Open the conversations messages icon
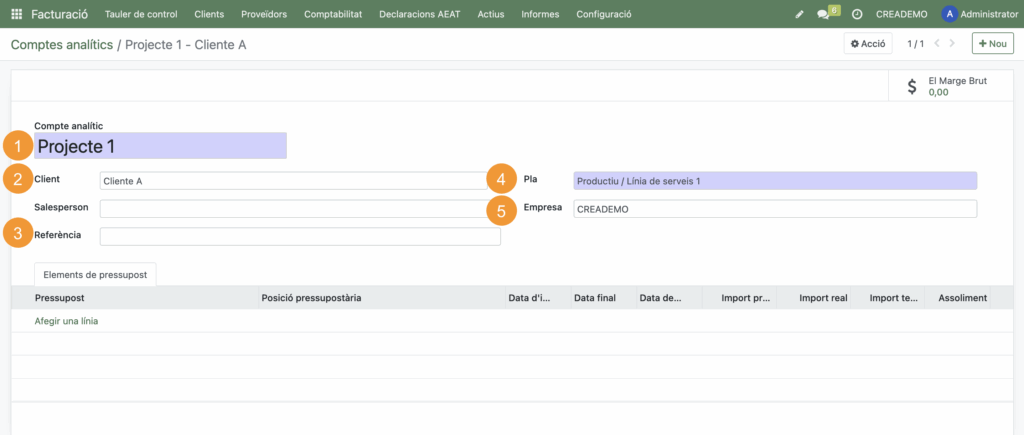This screenshot has width=1024, height=435. tap(824, 14)
